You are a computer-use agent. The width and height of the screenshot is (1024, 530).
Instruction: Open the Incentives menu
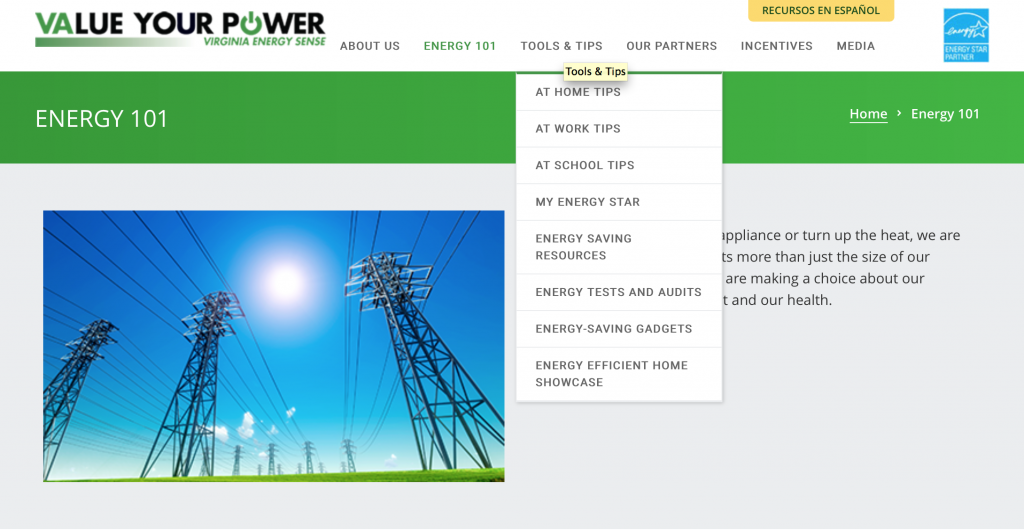(776, 46)
